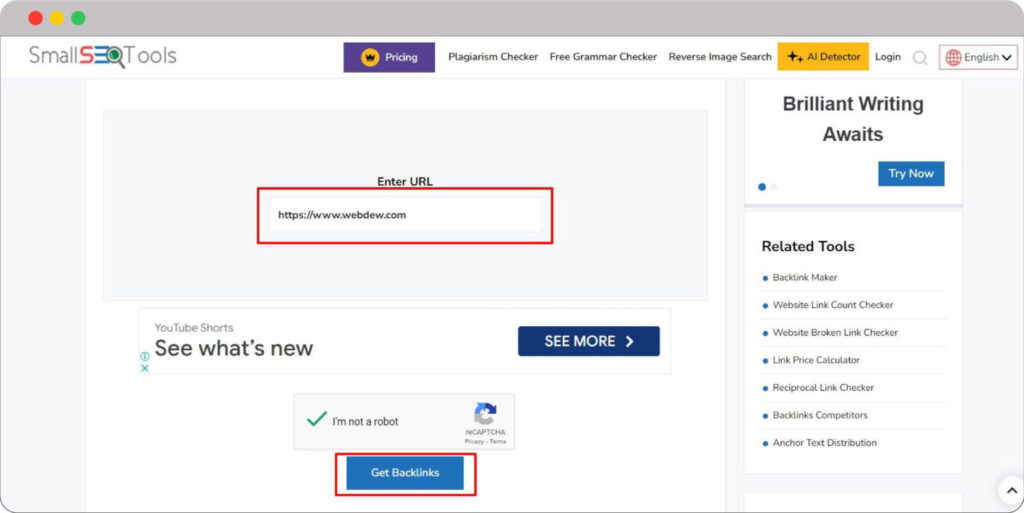
Task: Click the scroll-to-top arrow button
Action: click(x=1011, y=491)
